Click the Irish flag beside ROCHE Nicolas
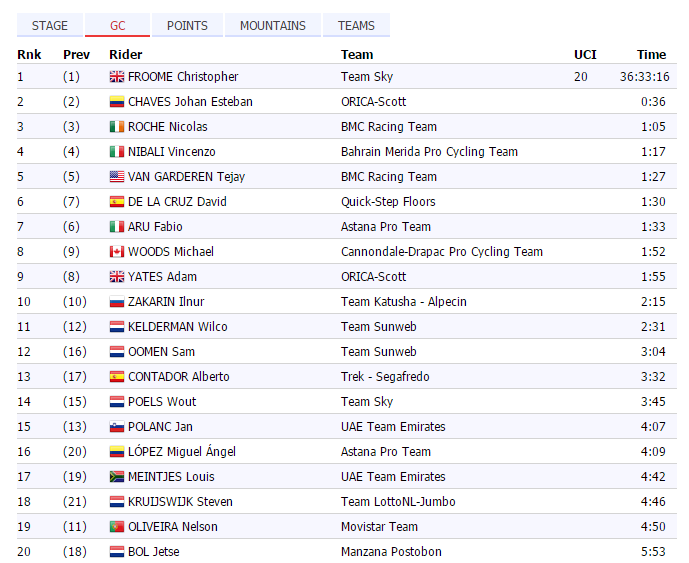Viewport: 689px width, 563px height. pos(116,127)
